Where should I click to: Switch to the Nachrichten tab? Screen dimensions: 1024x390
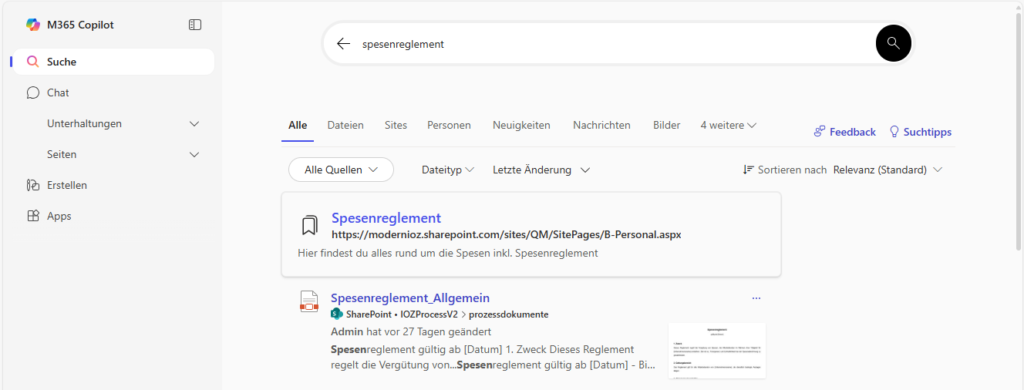click(x=601, y=125)
